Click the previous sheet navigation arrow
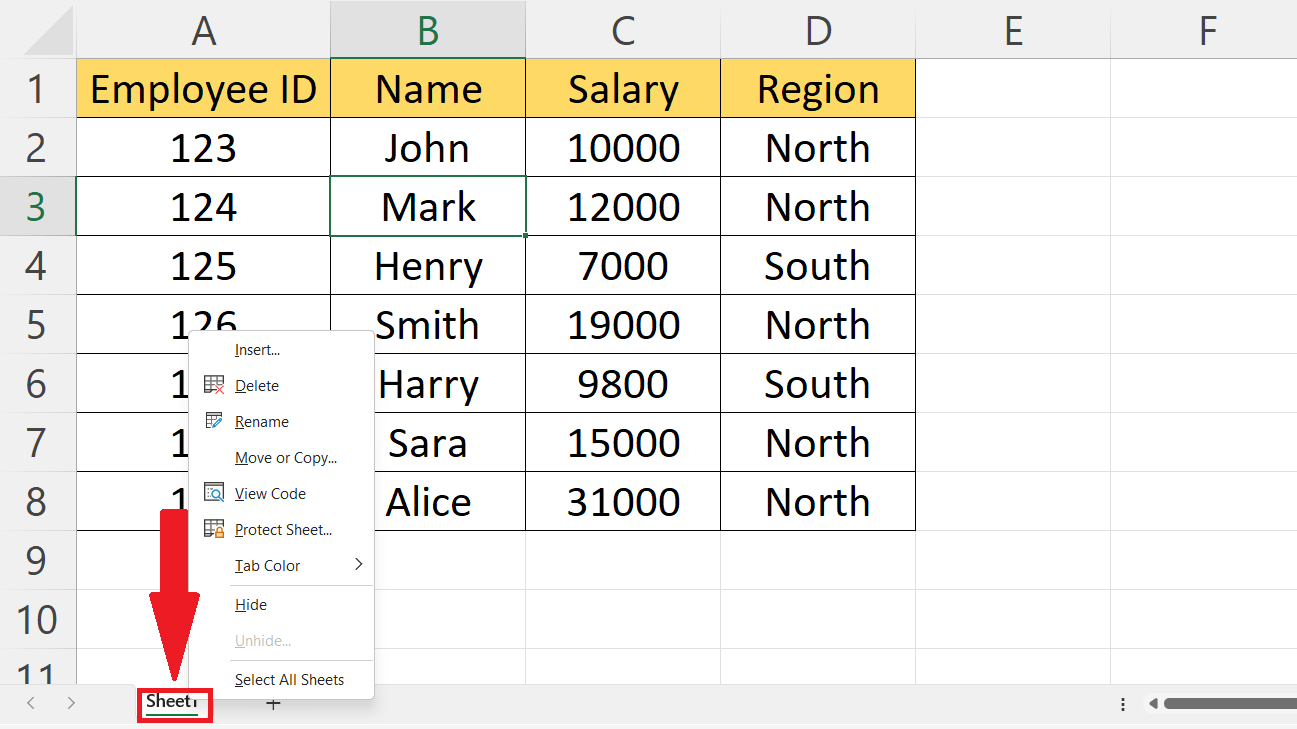The width and height of the screenshot is (1297, 729). (30, 703)
